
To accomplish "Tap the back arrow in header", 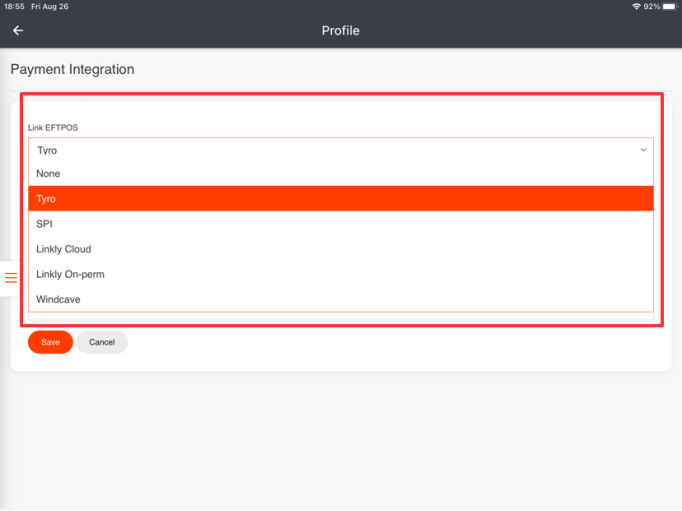I will 18,30.
